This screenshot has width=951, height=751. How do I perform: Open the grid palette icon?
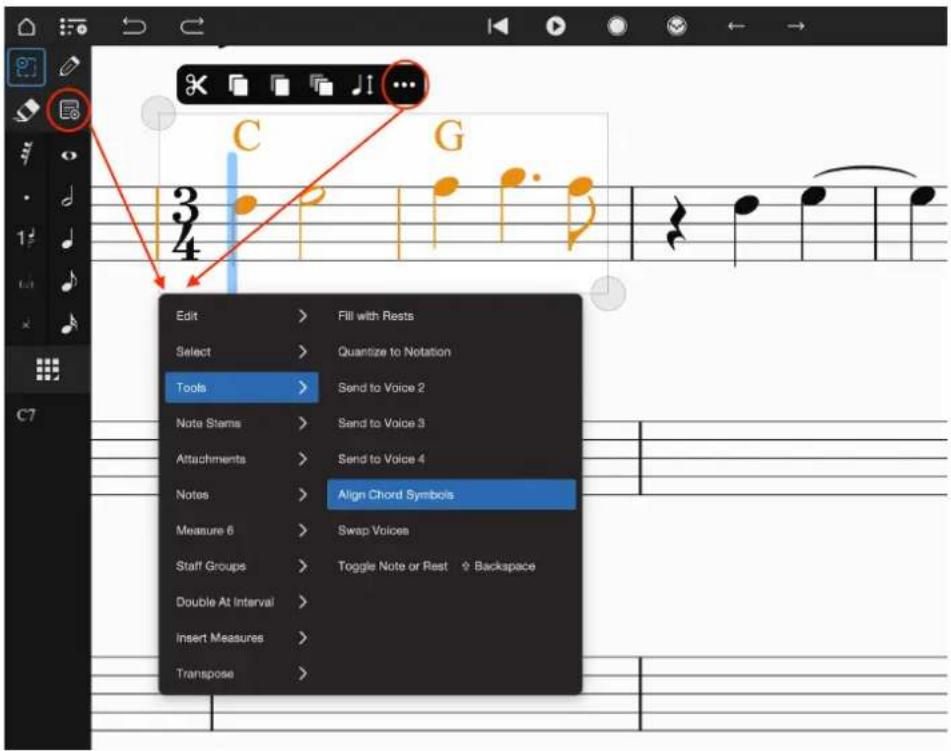(47, 369)
